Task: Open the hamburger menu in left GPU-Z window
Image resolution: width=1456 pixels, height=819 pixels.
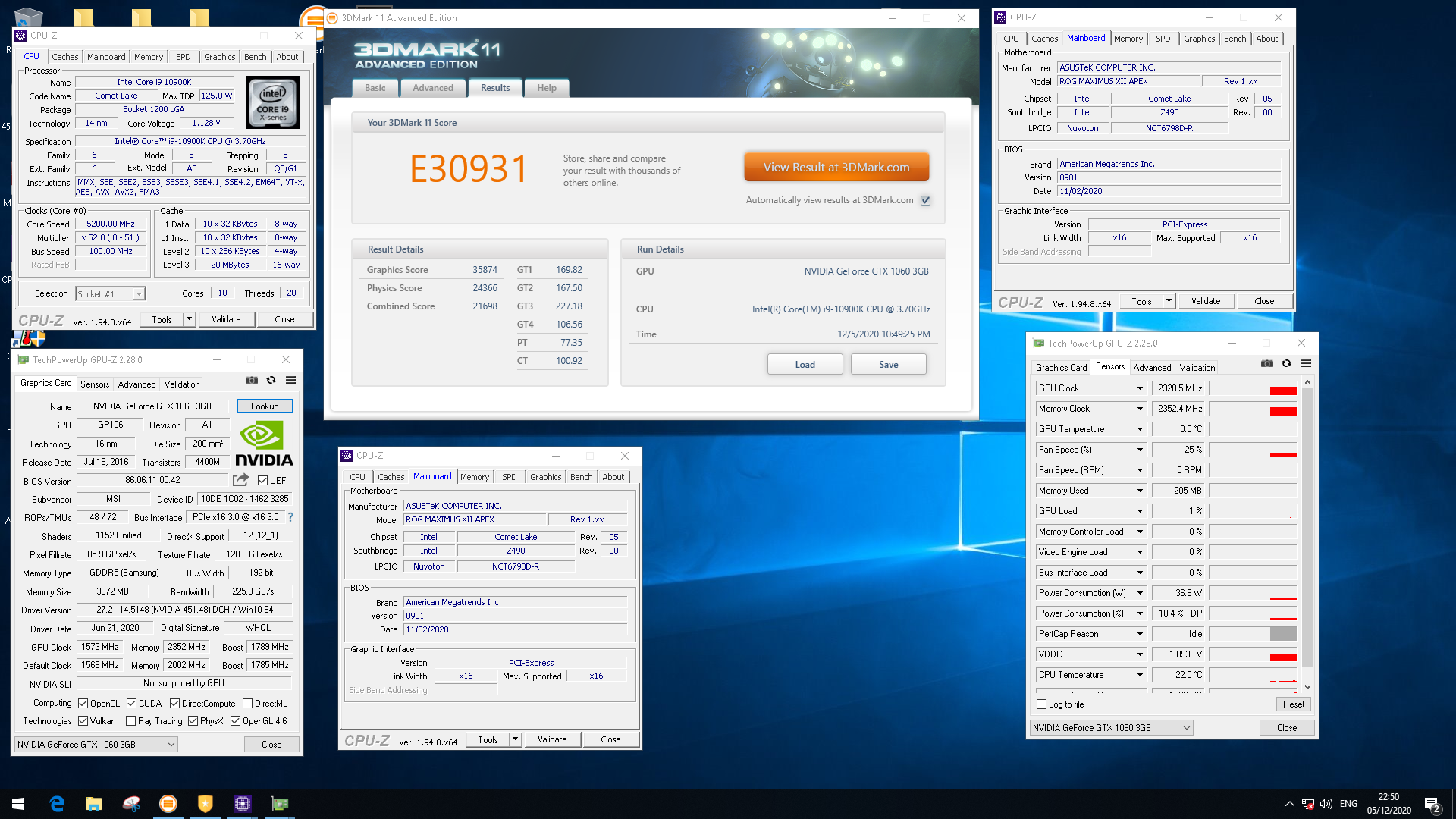Action: tap(290, 381)
